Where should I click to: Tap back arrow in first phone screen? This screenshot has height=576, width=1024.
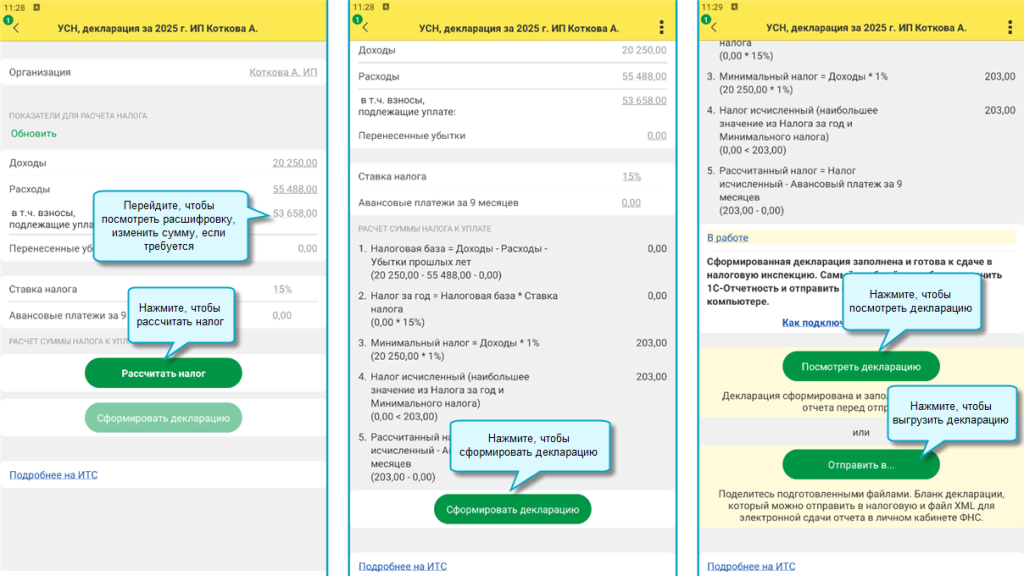coord(16,28)
